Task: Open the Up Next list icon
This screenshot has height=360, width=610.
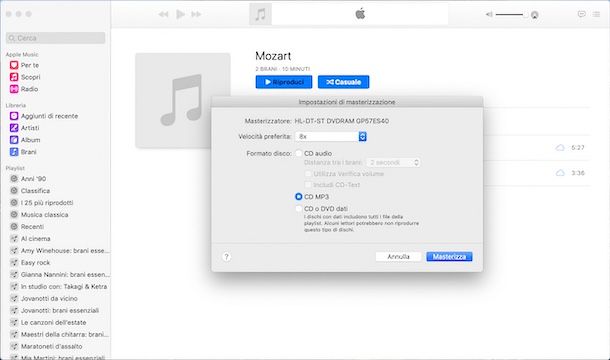Action: pos(596,14)
